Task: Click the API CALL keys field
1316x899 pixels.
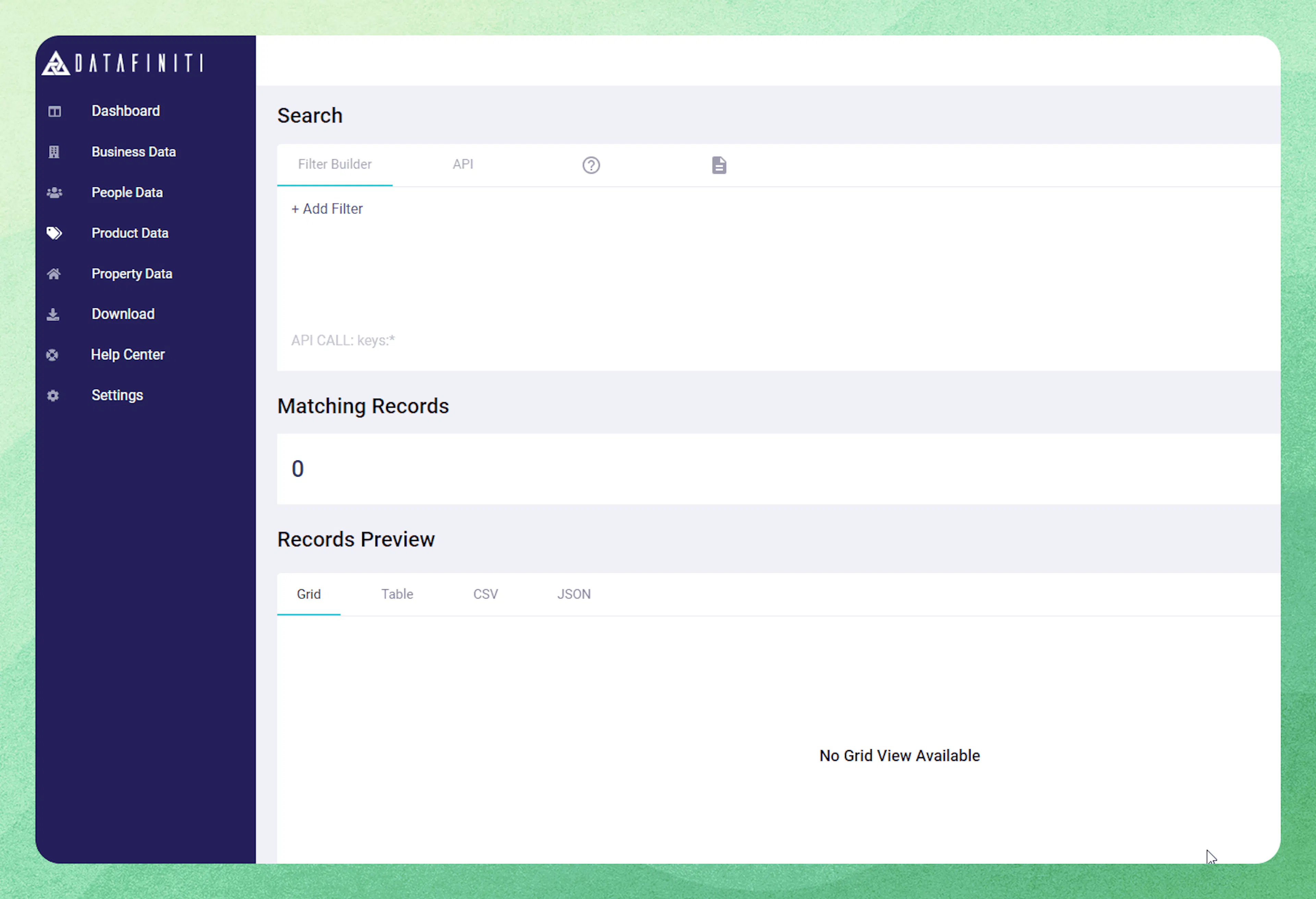Action: coord(343,340)
